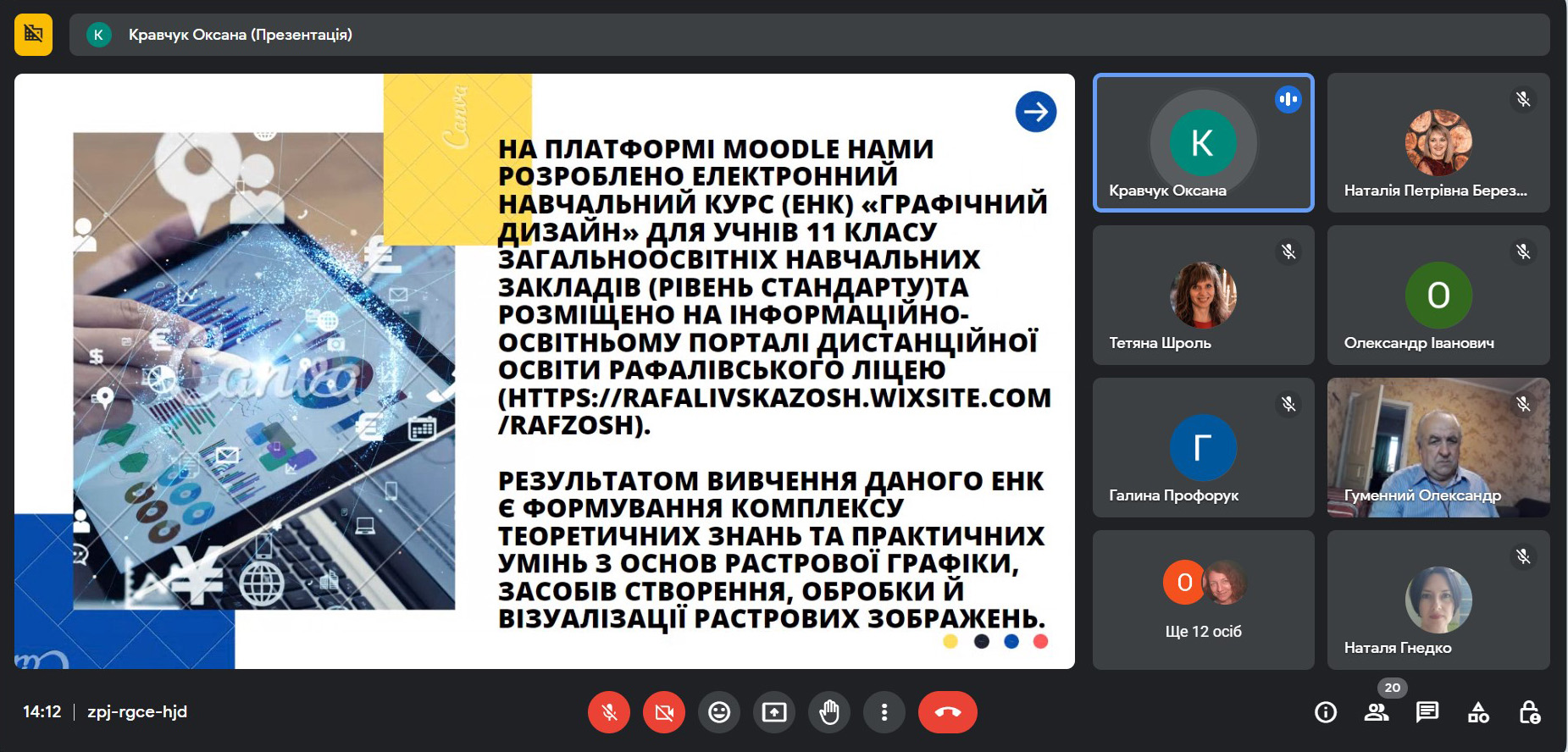Open the chat messages panel

coord(1427,712)
